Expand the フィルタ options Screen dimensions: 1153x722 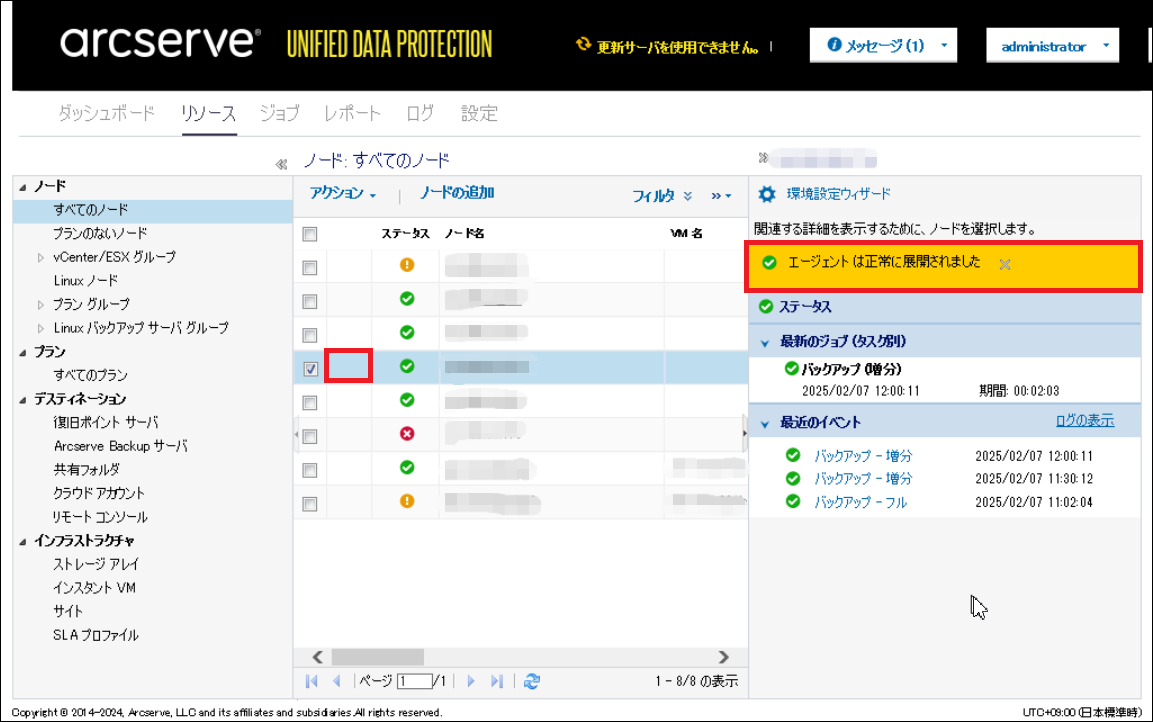(x=662, y=196)
